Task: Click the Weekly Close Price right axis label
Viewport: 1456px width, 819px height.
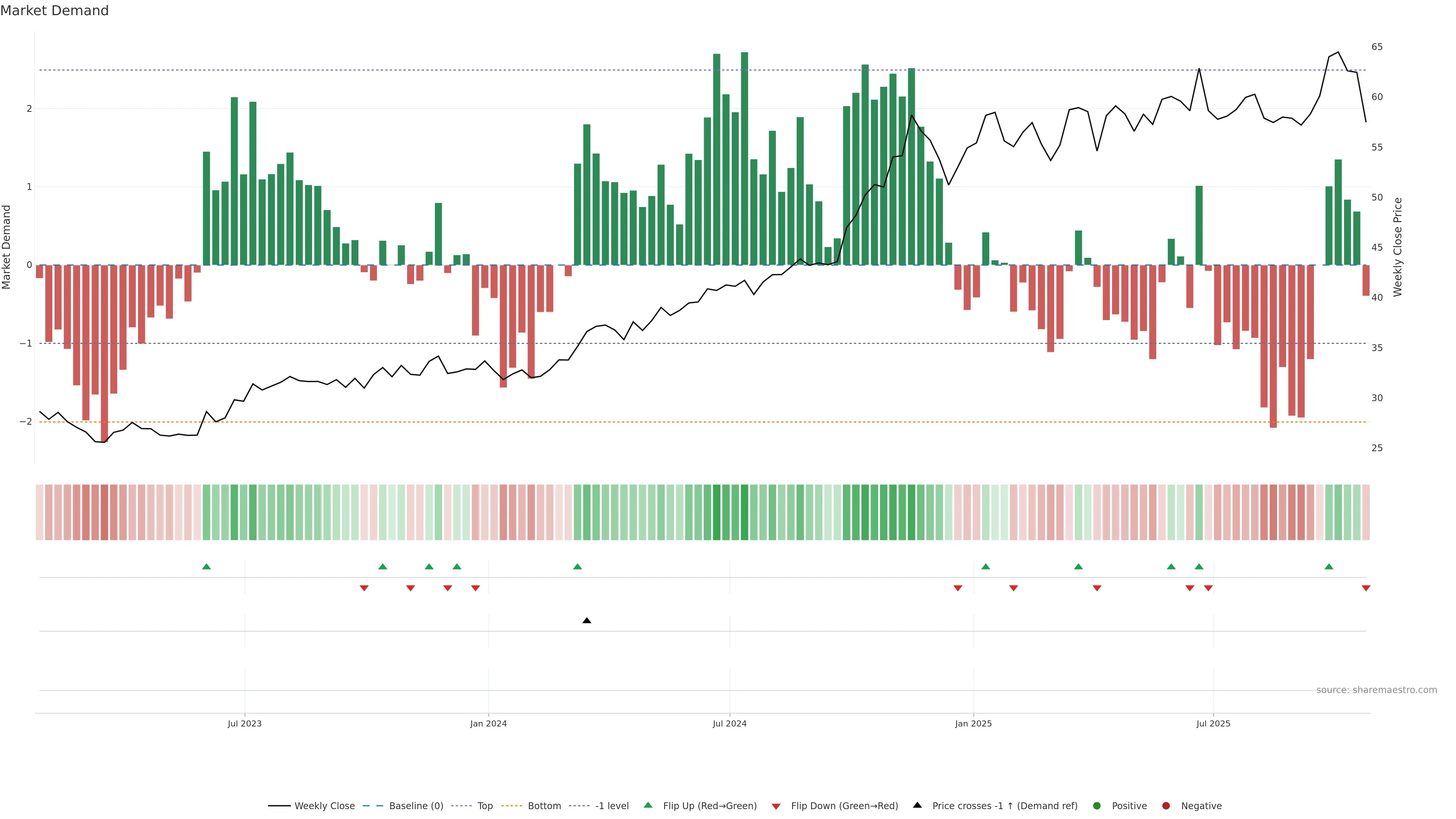Action: 1398,247
